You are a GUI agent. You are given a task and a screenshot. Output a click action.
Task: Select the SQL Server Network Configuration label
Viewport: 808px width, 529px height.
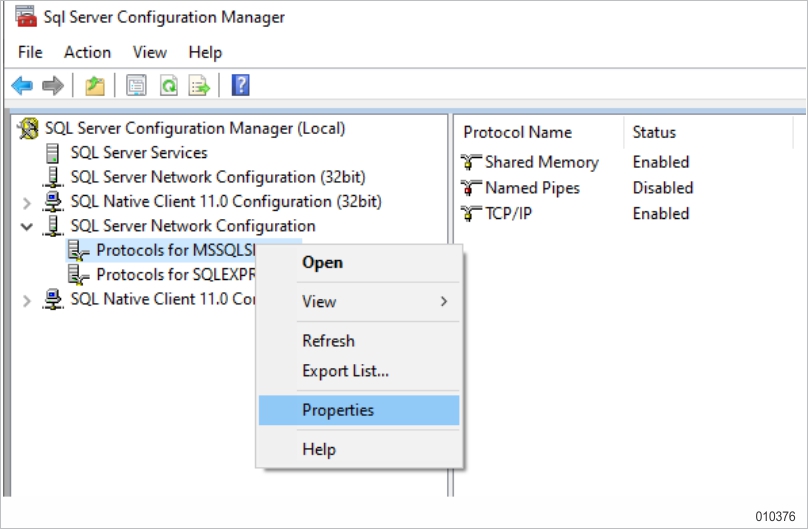click(x=193, y=226)
